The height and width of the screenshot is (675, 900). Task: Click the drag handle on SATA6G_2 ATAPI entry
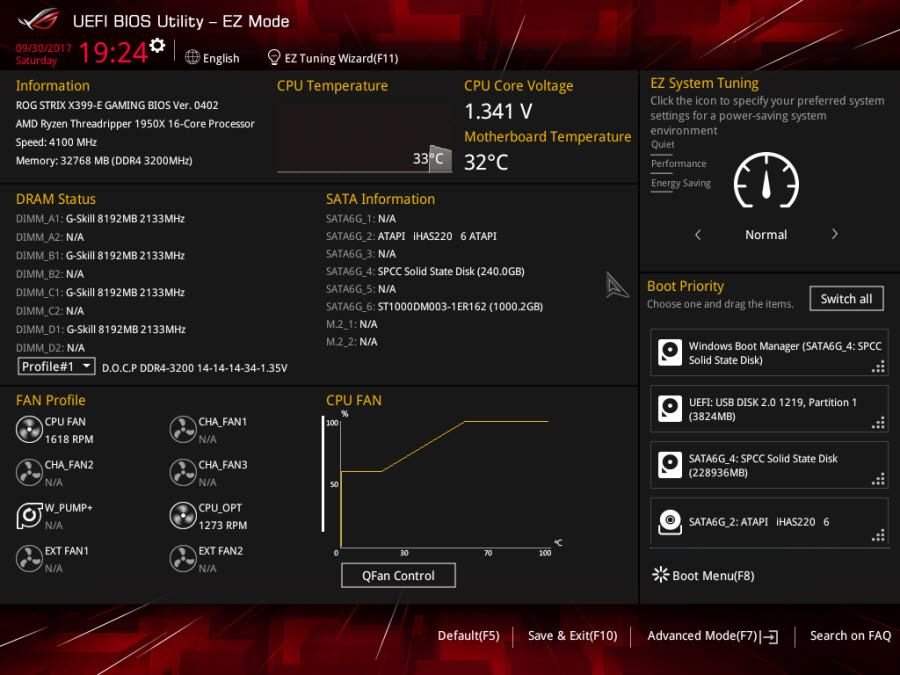tap(878, 535)
